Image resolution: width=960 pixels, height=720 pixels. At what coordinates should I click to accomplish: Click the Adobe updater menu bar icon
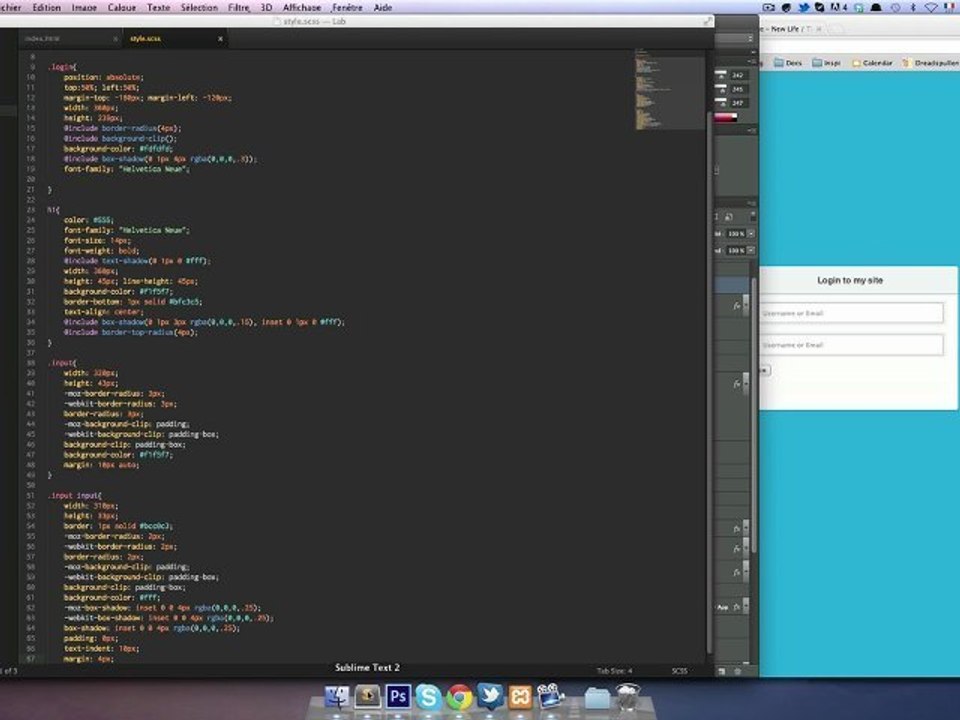pos(837,7)
